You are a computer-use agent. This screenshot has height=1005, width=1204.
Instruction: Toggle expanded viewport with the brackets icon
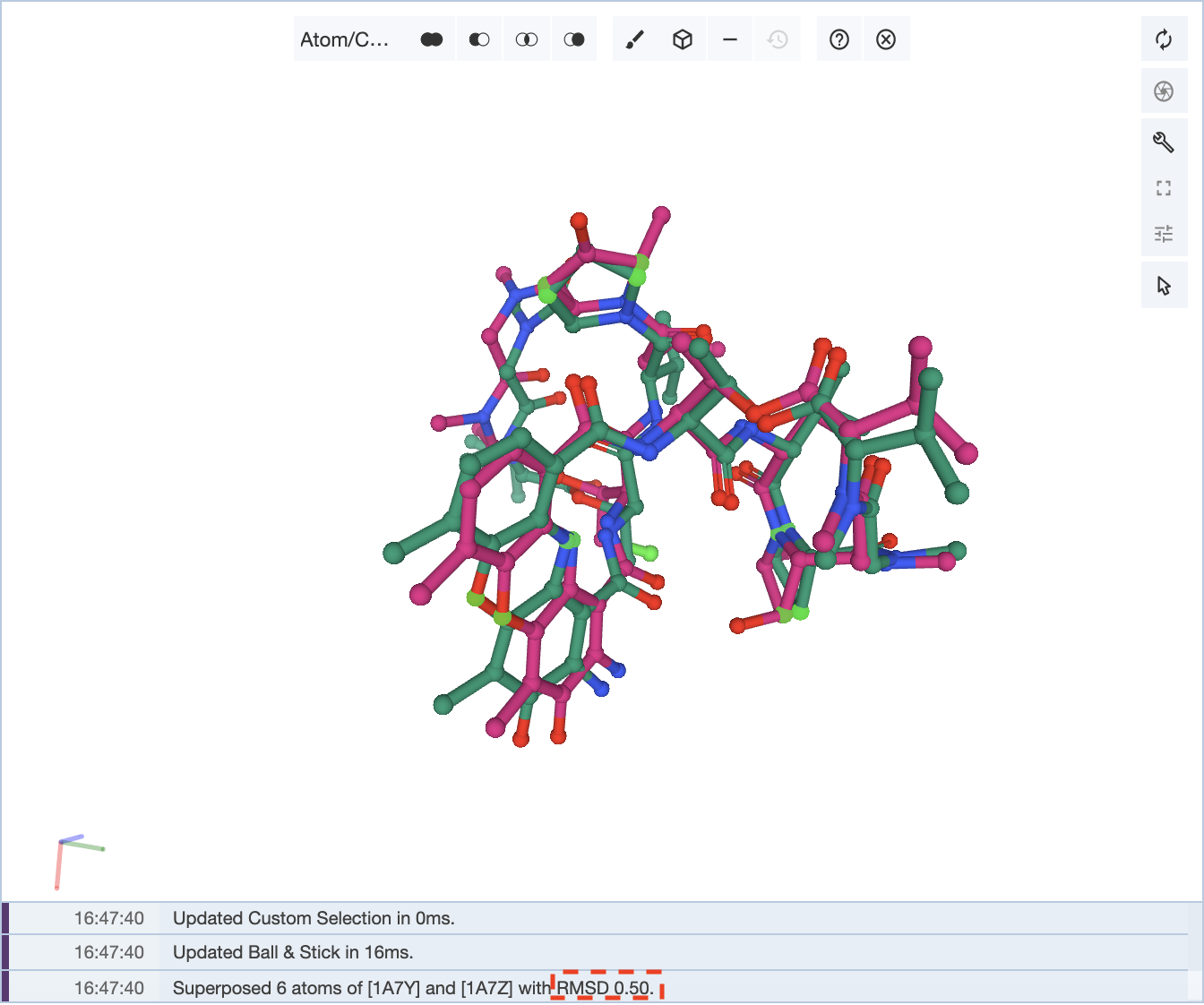pos(1164,188)
